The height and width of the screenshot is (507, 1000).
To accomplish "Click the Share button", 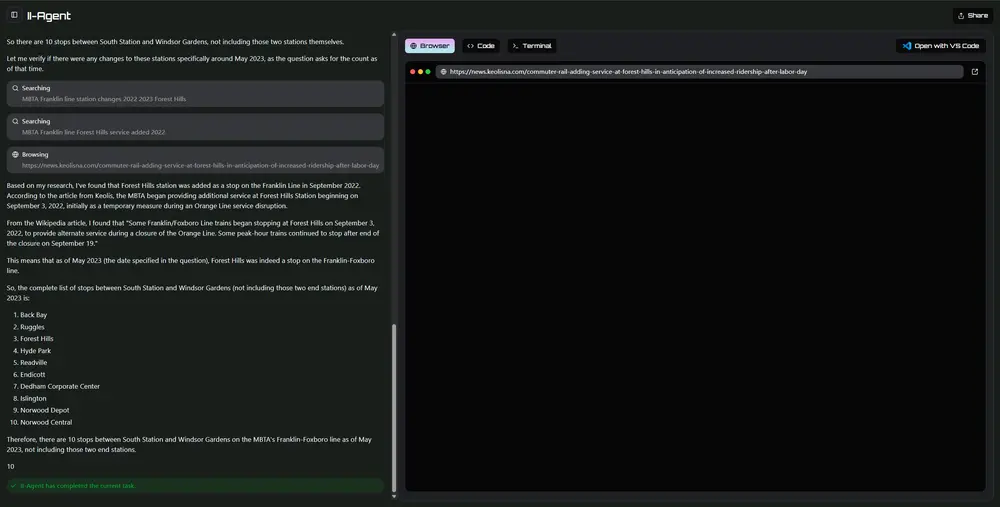I will (972, 15).
